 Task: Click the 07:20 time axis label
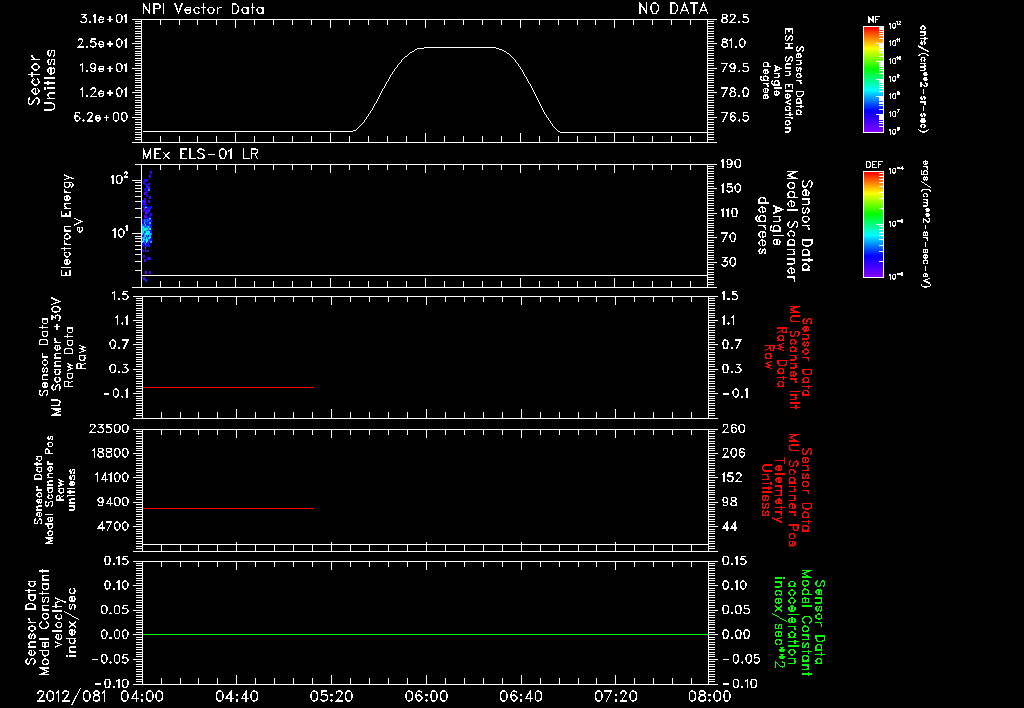point(615,696)
